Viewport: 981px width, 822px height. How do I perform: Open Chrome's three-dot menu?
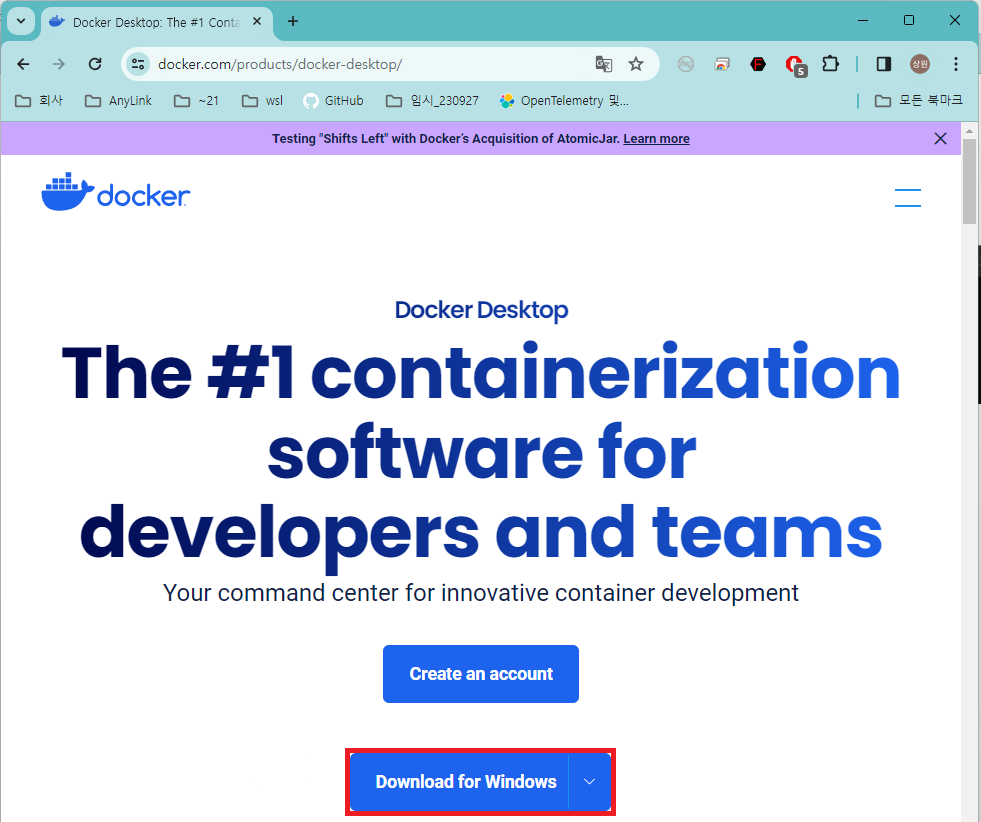(955, 64)
